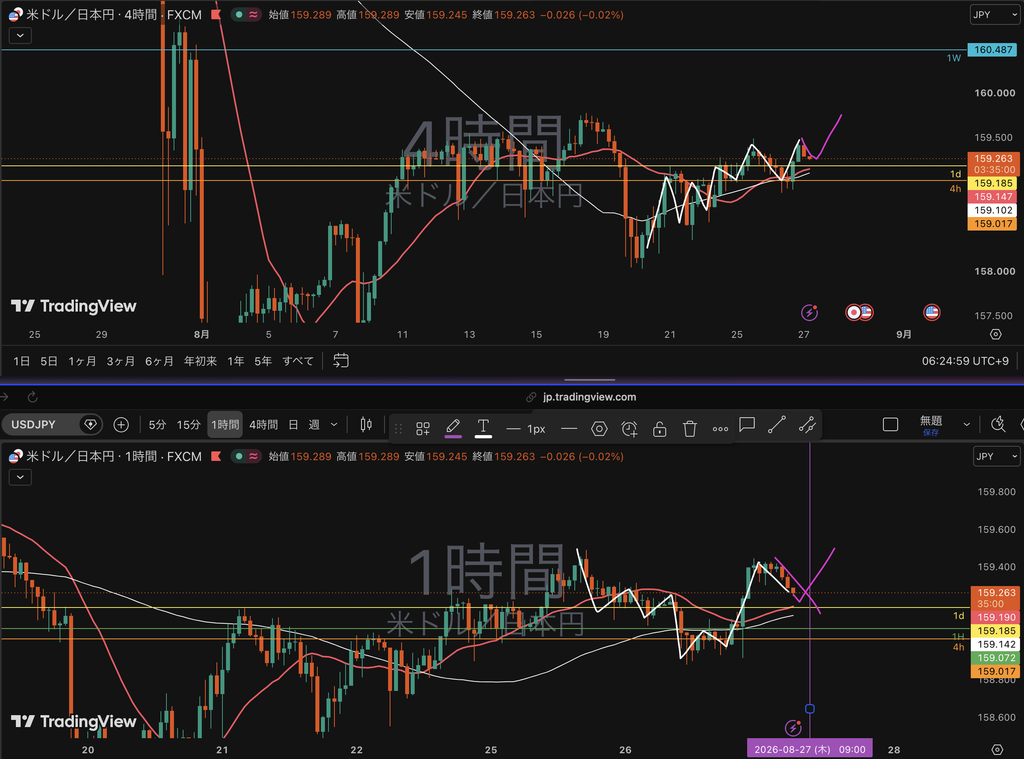1024x759 pixels.
Task: Grab the drawing toolbar drag handle
Action: (398, 428)
